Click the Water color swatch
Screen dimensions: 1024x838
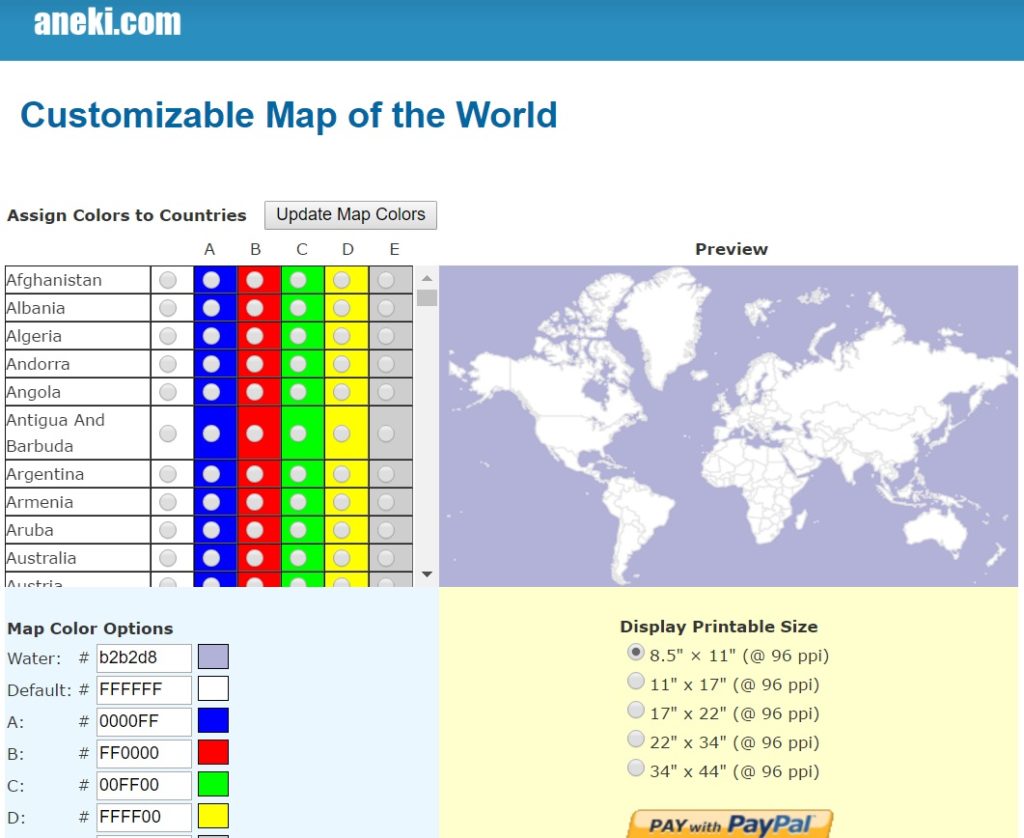[x=213, y=657]
